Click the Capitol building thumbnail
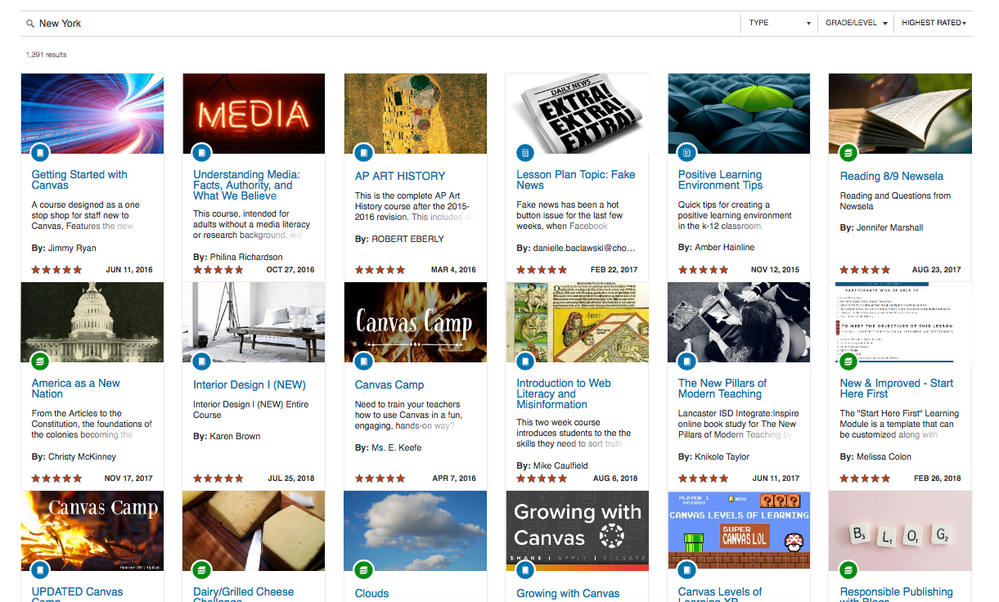The image size is (999, 602). [92, 322]
